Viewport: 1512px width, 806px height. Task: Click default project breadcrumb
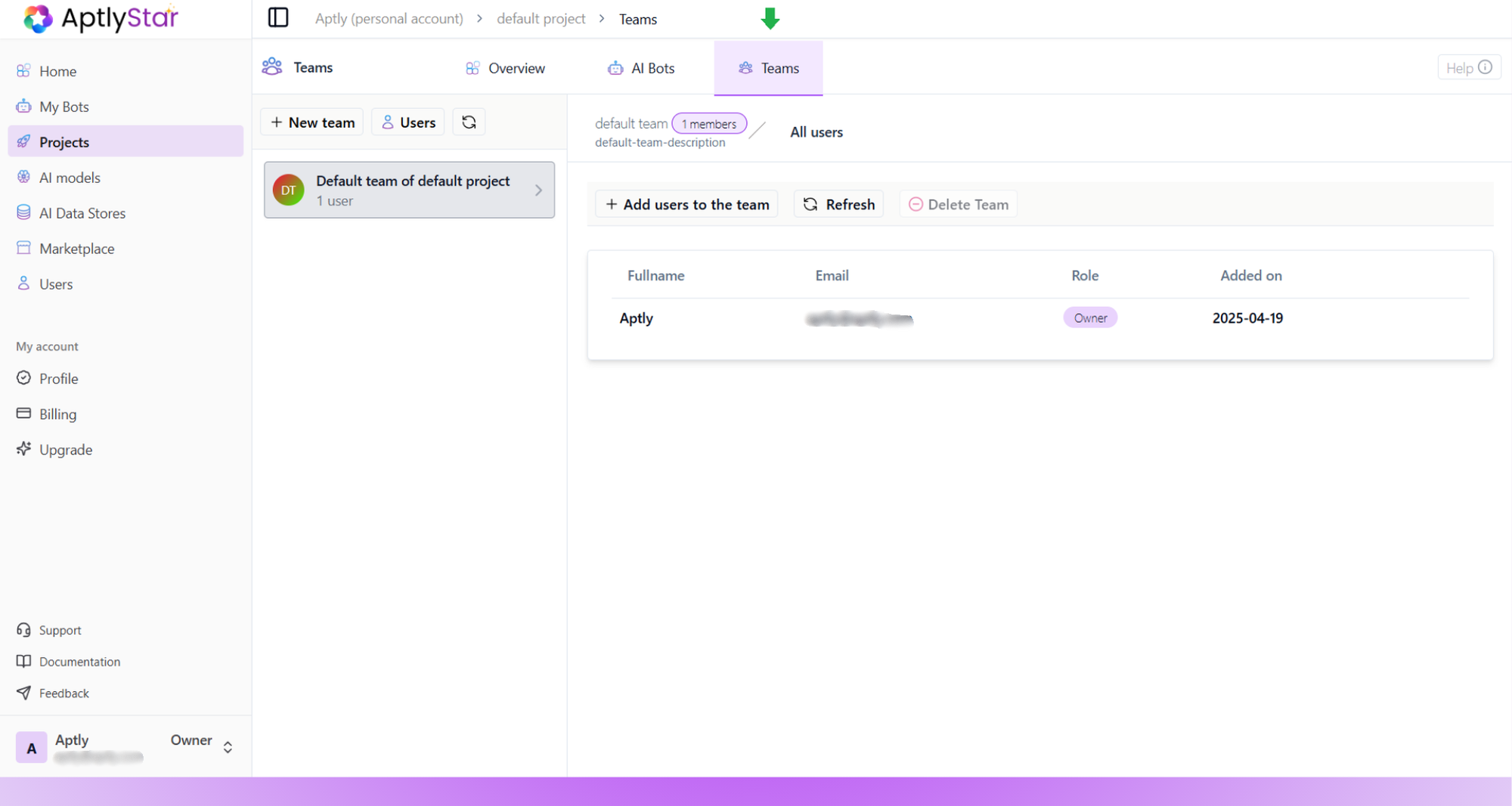(541, 19)
